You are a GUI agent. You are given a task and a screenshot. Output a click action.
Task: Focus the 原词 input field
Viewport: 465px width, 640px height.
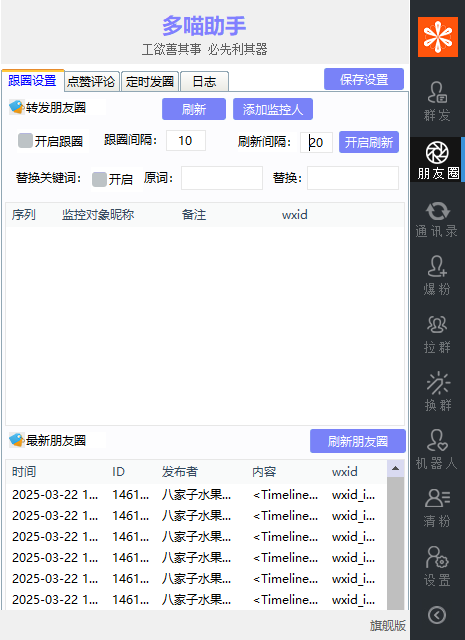point(222,178)
